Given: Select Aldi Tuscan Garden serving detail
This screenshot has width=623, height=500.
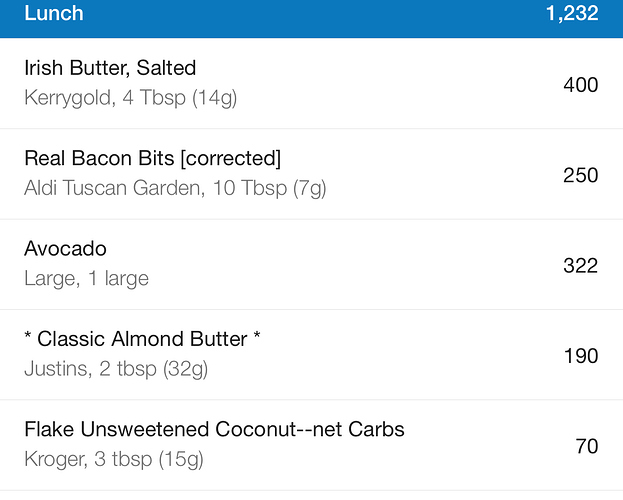Looking at the screenshot, I should coord(175,188).
